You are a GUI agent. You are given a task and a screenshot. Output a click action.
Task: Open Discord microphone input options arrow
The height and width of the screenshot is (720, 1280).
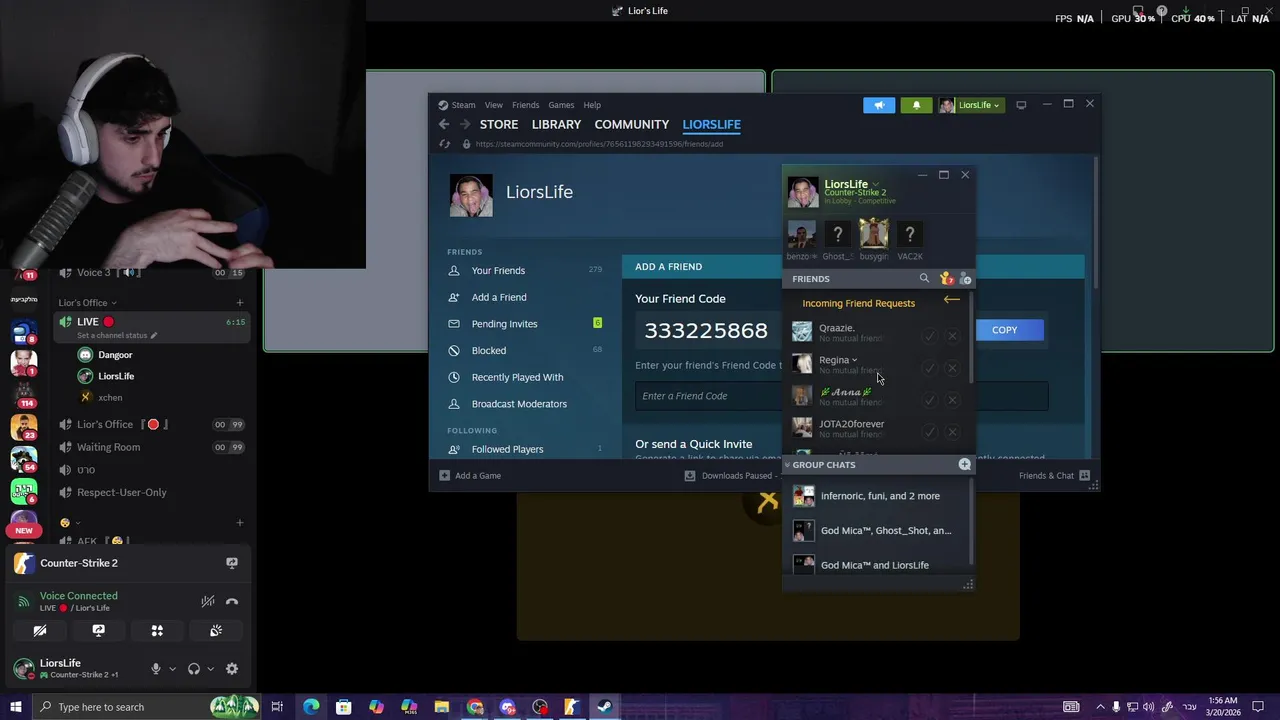(x=172, y=669)
